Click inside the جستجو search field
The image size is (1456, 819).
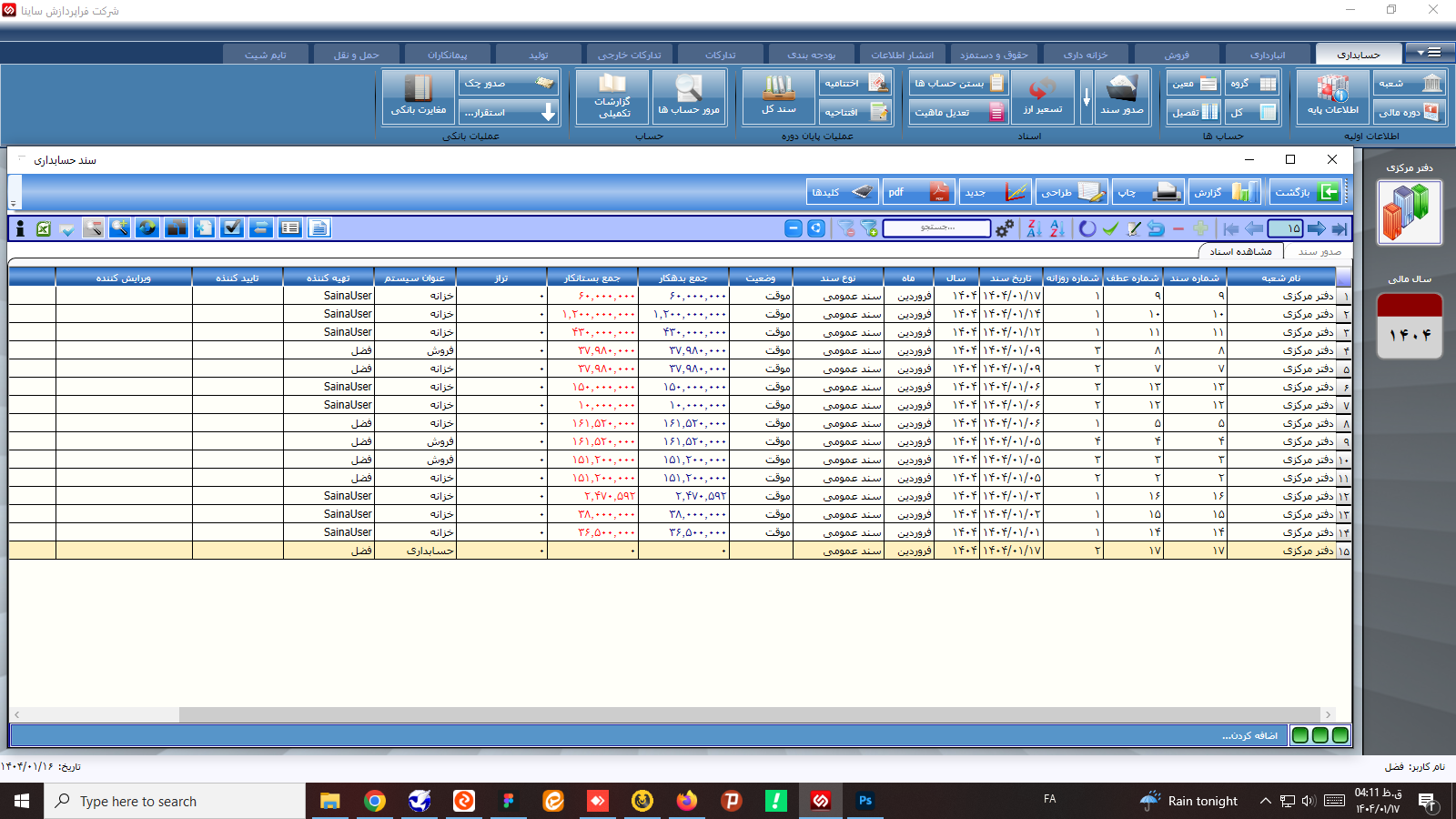coord(939,228)
